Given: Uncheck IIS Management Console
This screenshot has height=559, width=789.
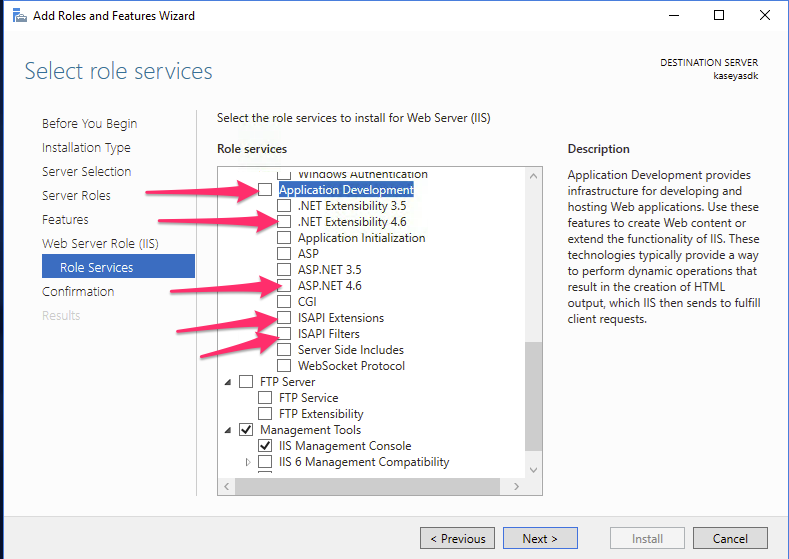Looking at the screenshot, I should 265,446.
